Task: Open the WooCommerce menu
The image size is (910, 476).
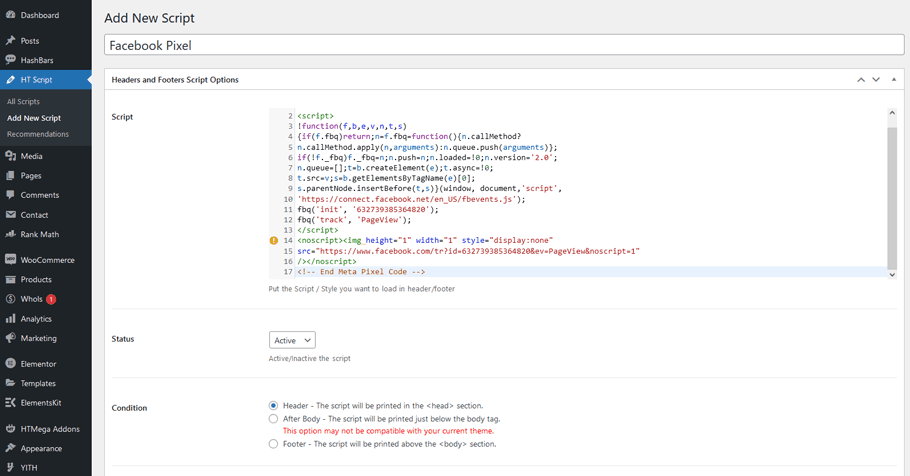Action: [46, 259]
